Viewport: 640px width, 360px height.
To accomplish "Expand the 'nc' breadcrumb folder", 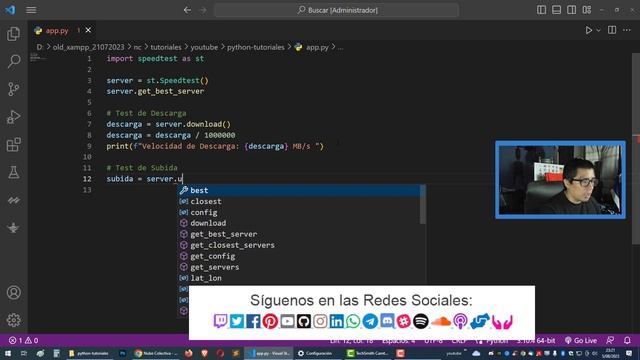I will 138,47.
